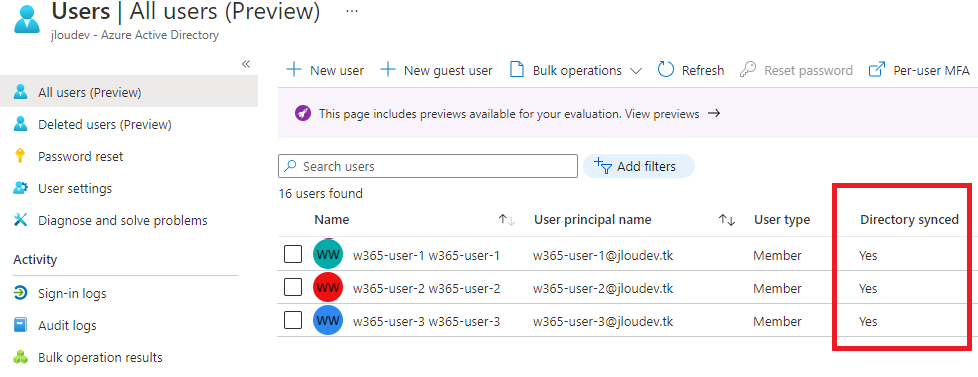Click New user button
The width and height of the screenshot is (978, 377).
(x=325, y=71)
